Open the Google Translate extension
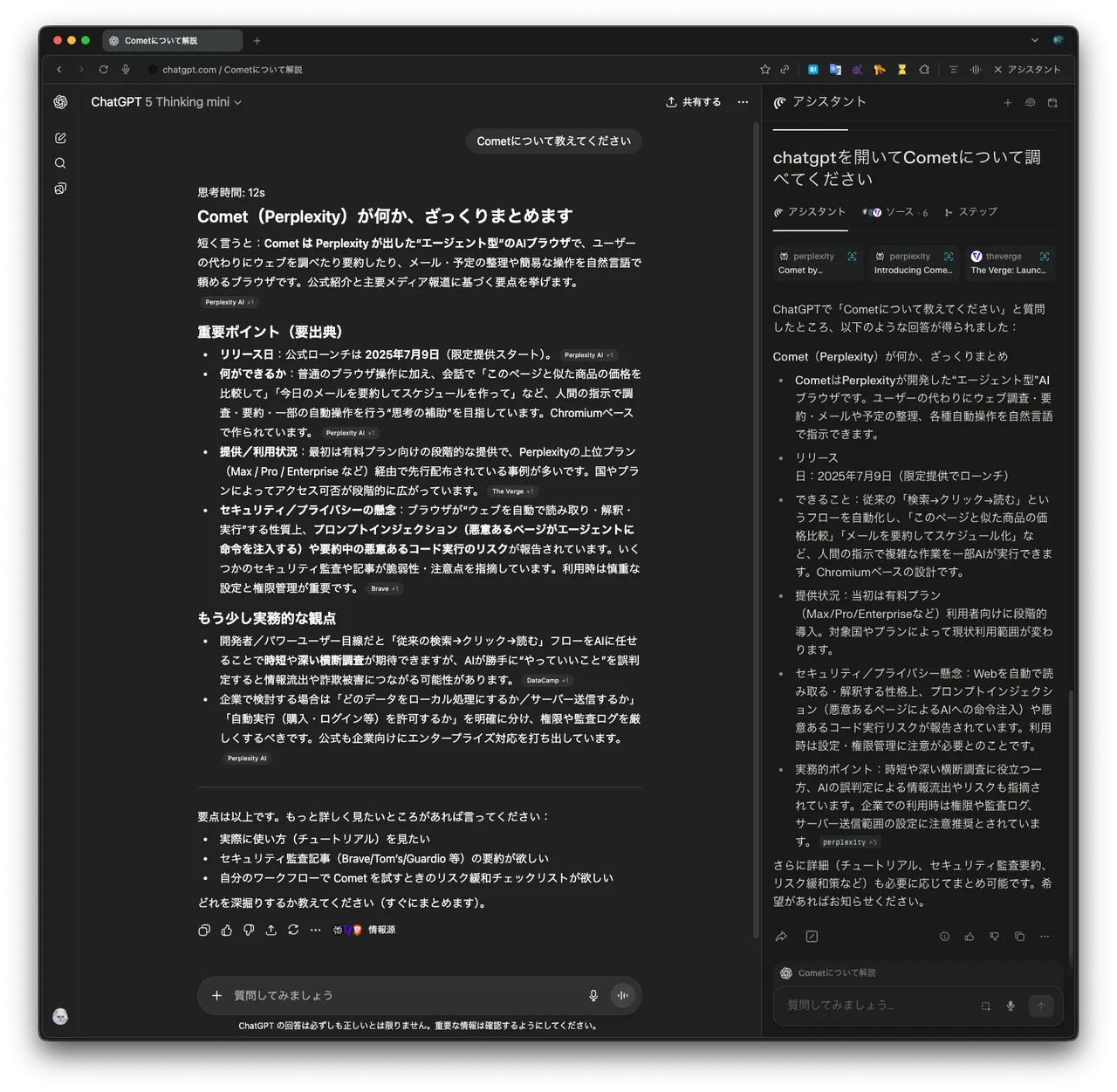 (835, 70)
